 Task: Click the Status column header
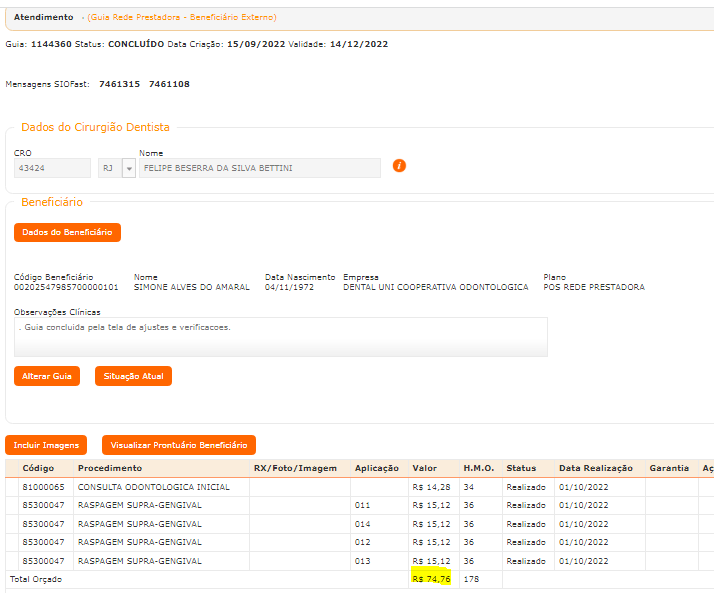click(x=521, y=468)
